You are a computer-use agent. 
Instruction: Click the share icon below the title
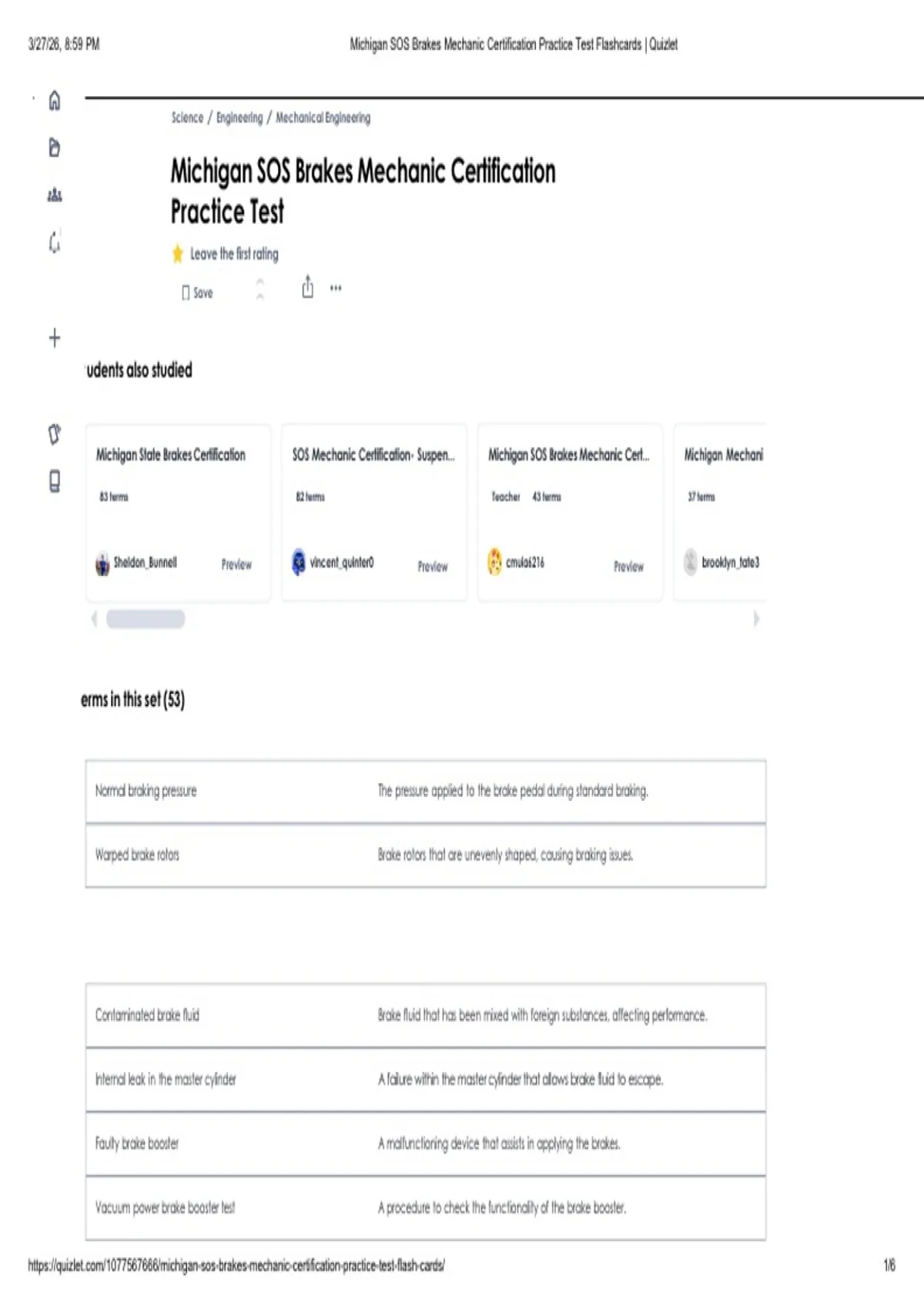[308, 287]
